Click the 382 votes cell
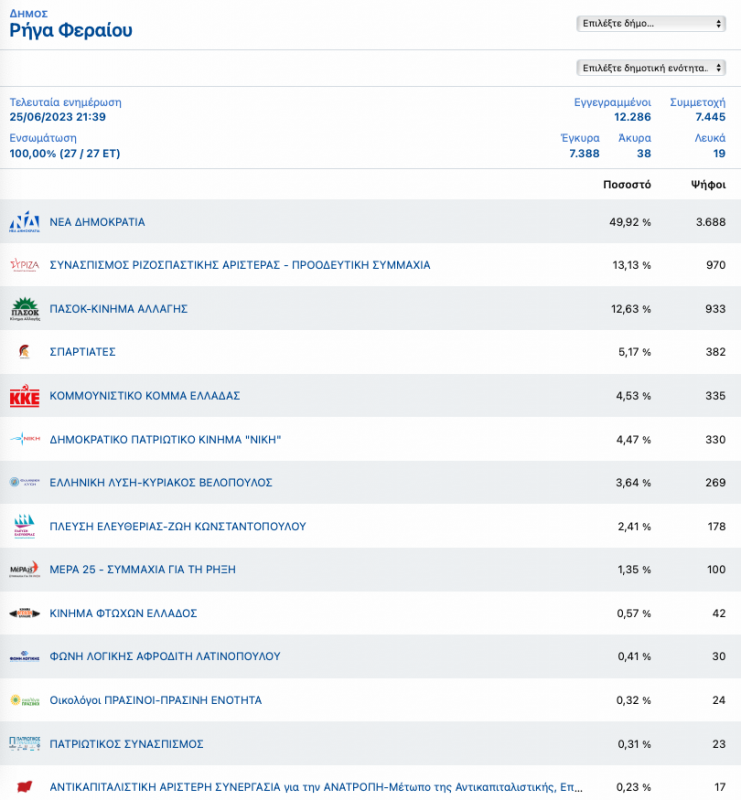Image resolution: width=741 pixels, height=800 pixels. pos(715,352)
